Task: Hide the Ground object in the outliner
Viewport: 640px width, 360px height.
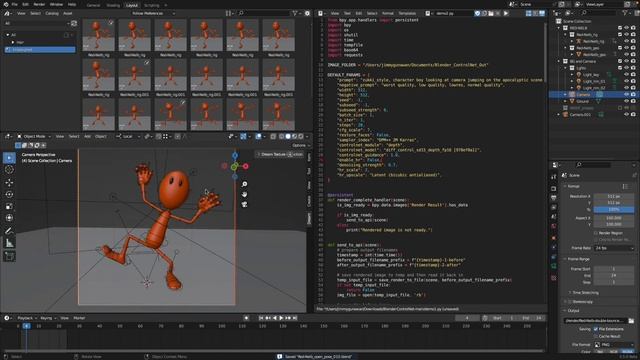Action: (x=627, y=101)
